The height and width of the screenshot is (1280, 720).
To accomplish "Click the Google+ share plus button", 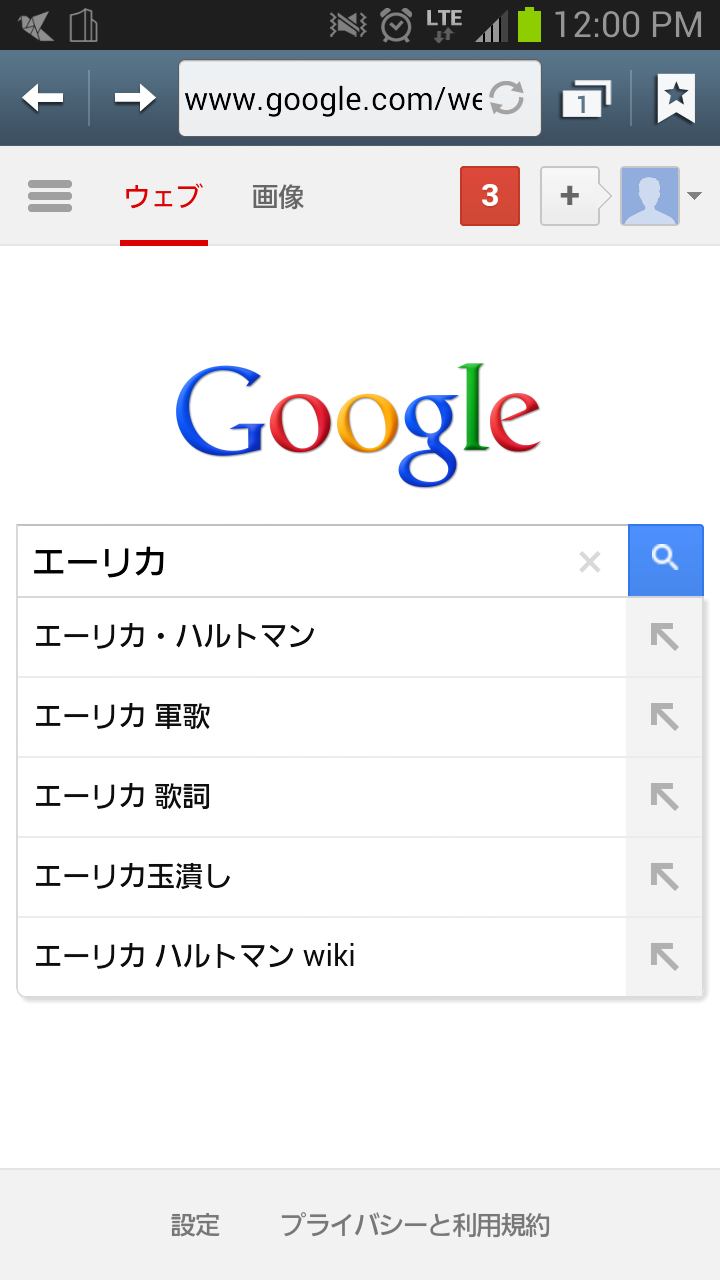I will pyautogui.click(x=570, y=196).
